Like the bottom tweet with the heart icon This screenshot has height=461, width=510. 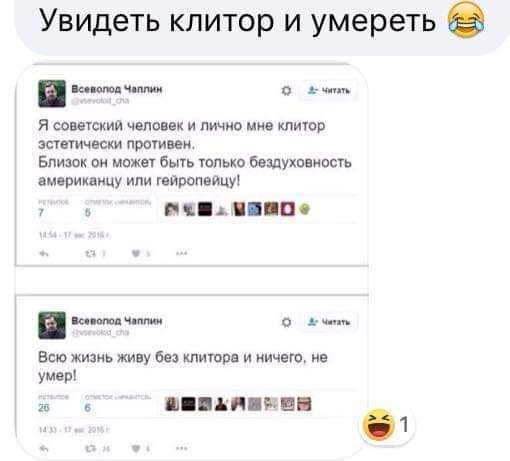click(136, 449)
